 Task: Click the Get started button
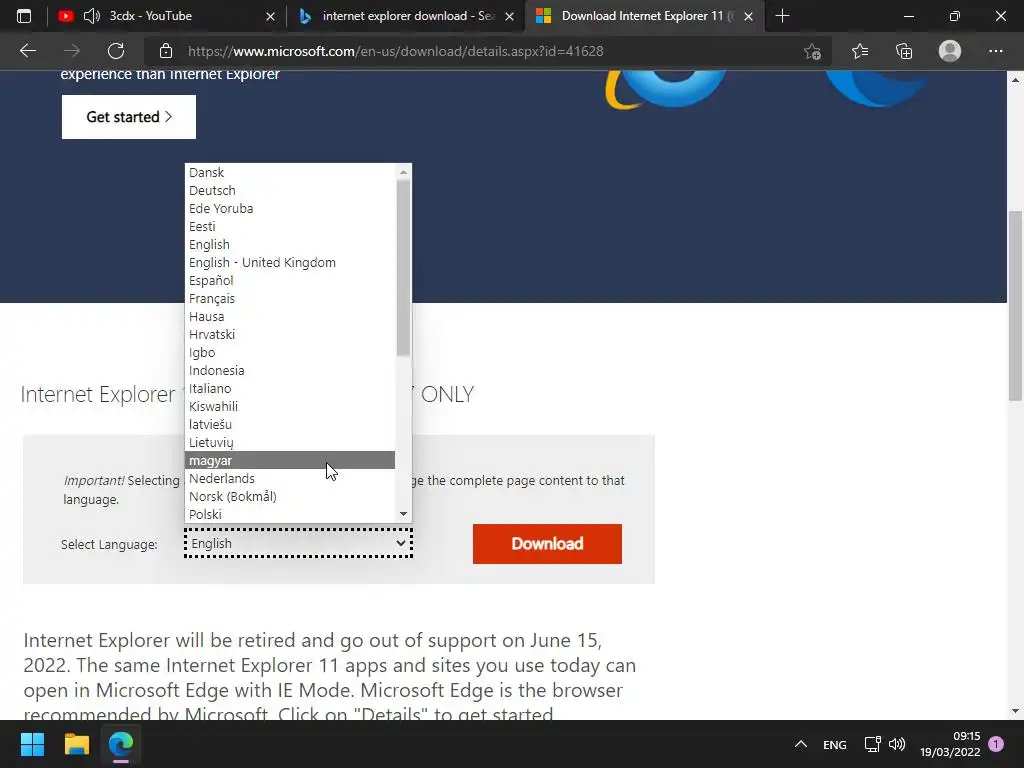pos(129,117)
